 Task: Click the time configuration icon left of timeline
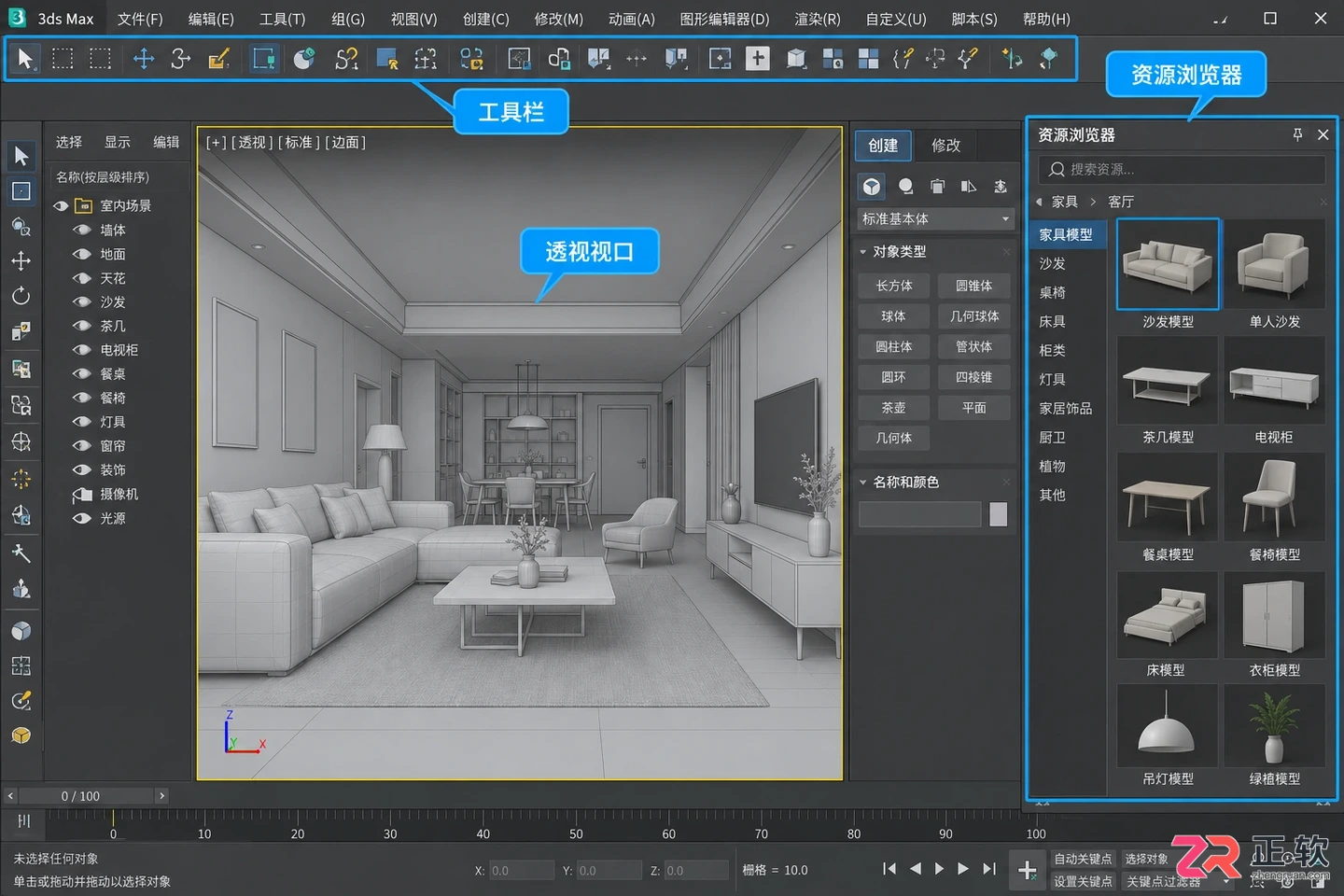pyautogui.click(x=24, y=821)
